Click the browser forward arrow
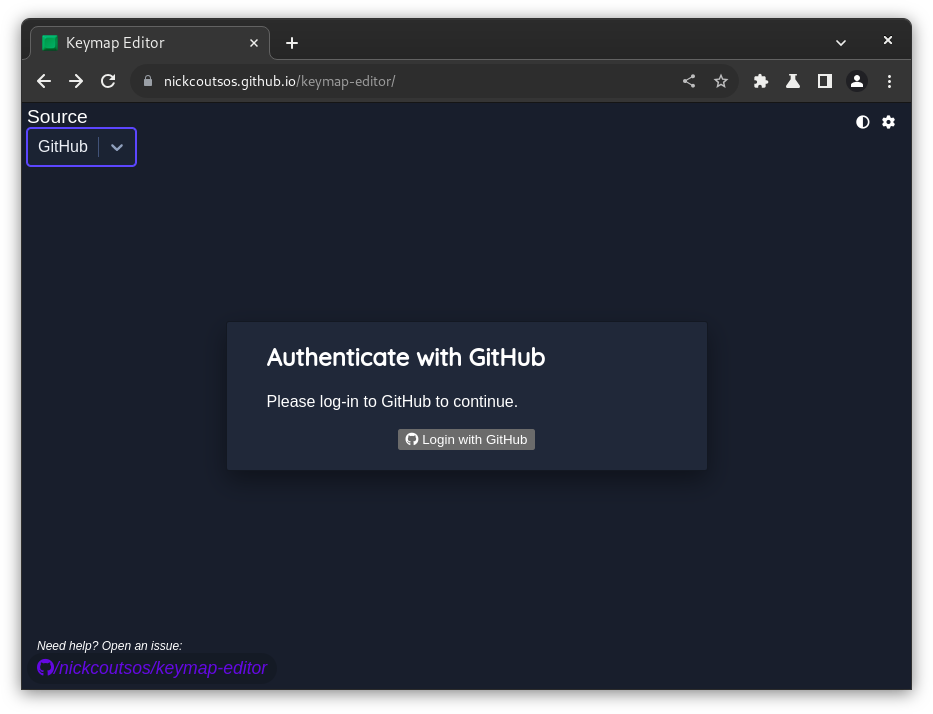 point(76,81)
